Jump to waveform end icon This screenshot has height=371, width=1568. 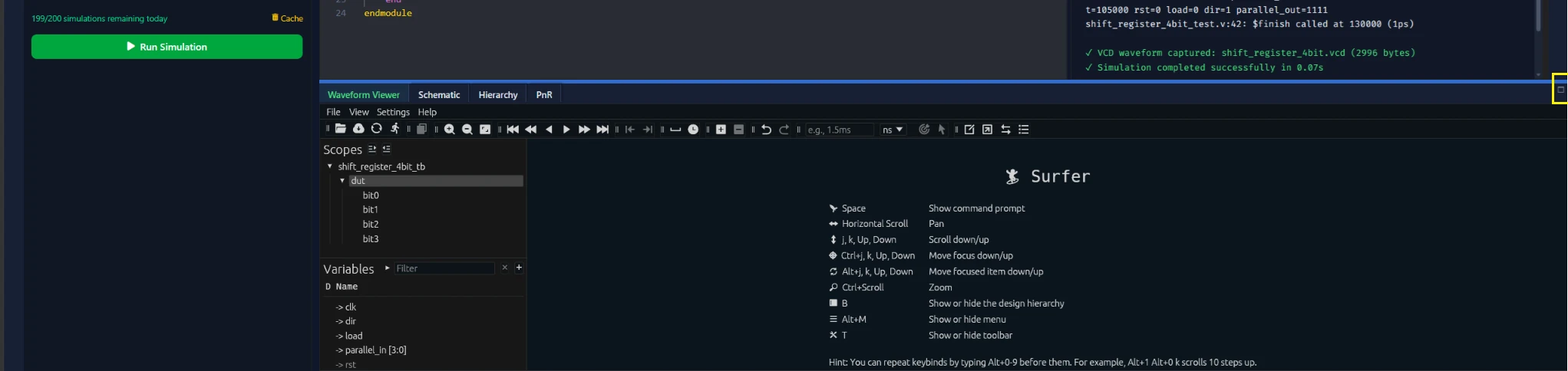click(602, 130)
